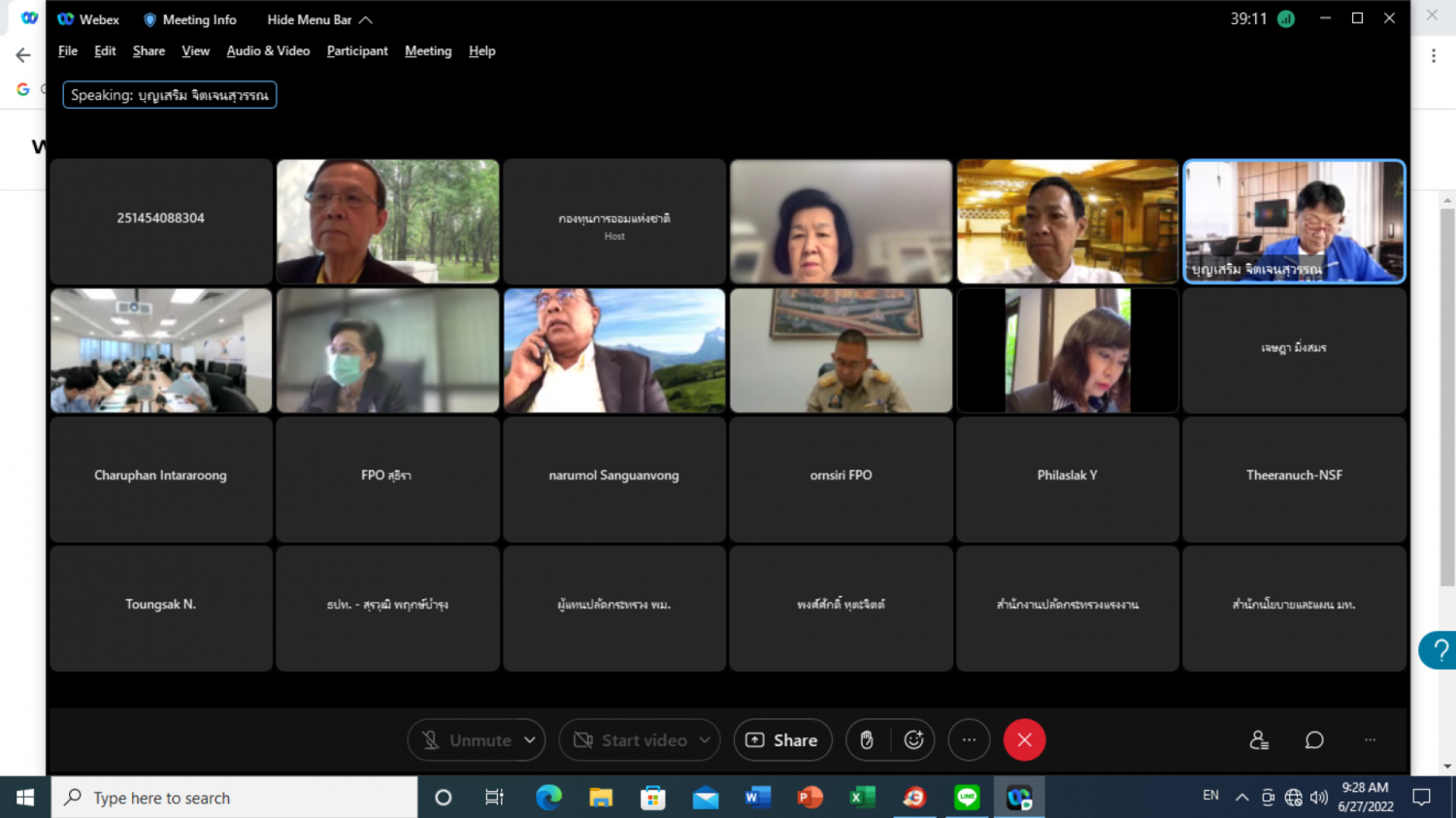Collapse menu bar via Hide Menu Bar
The image size is (1456, 818).
click(x=319, y=19)
